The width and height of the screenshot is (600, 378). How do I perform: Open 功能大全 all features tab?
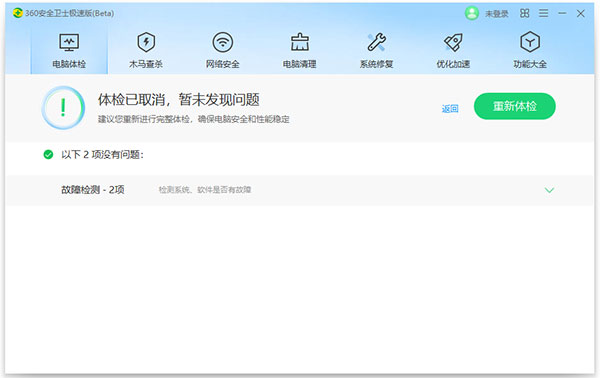click(530, 51)
